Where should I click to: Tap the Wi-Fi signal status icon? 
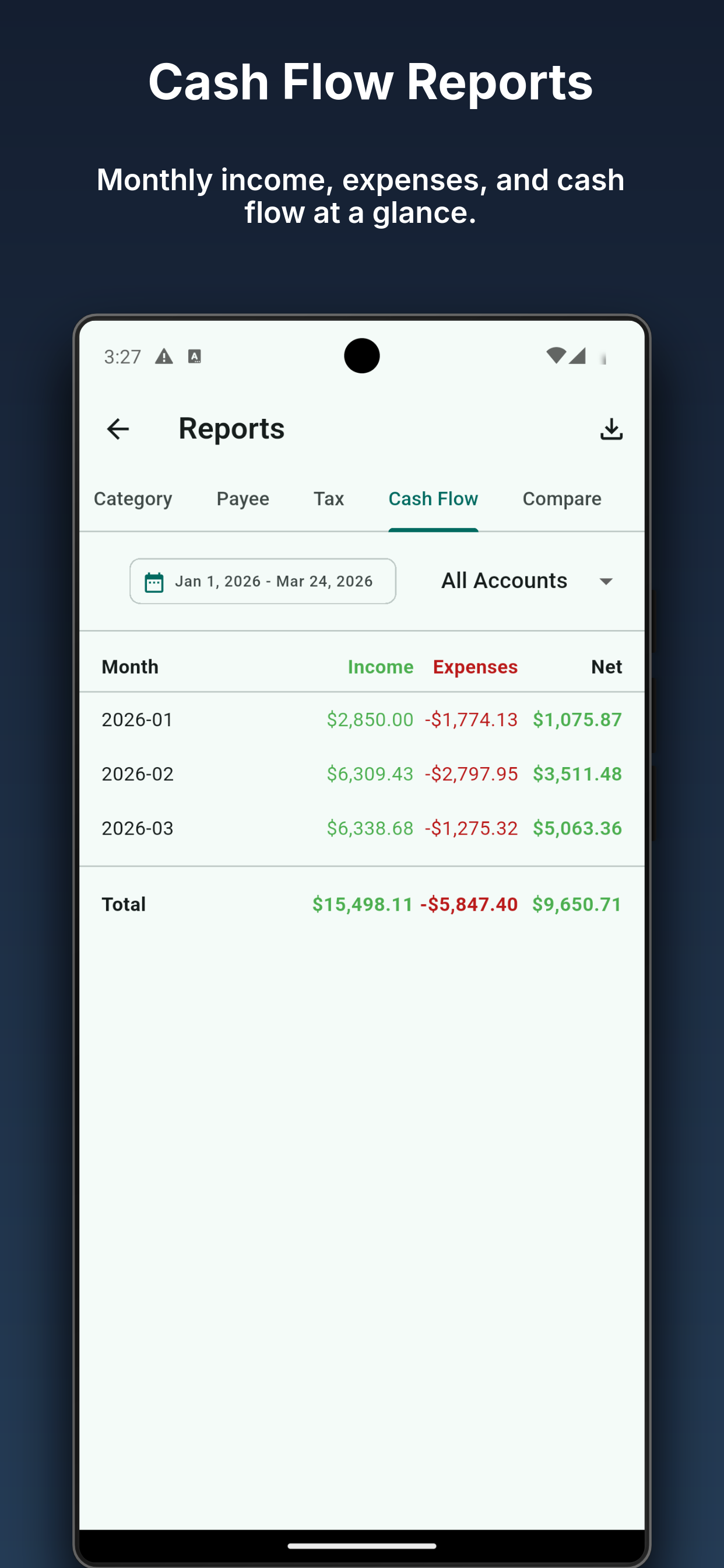pyautogui.click(x=556, y=355)
